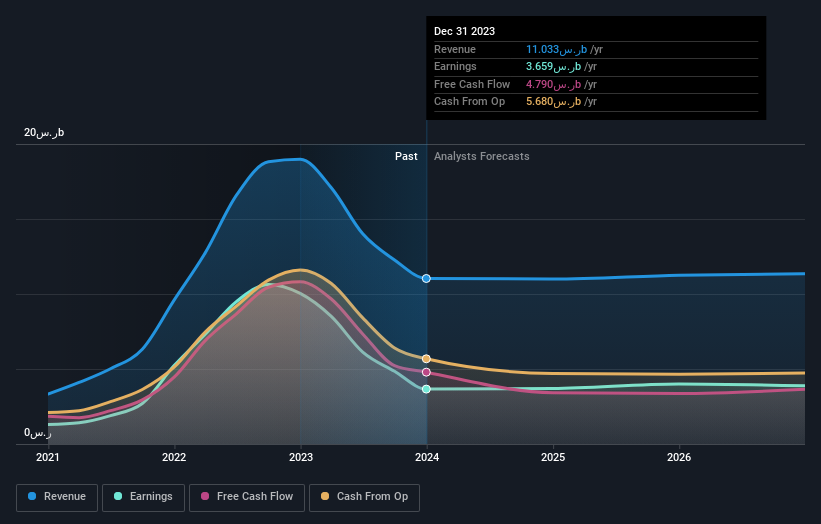821x524 pixels.
Task: Click the 2024 x-axis label
Action: click(427, 457)
